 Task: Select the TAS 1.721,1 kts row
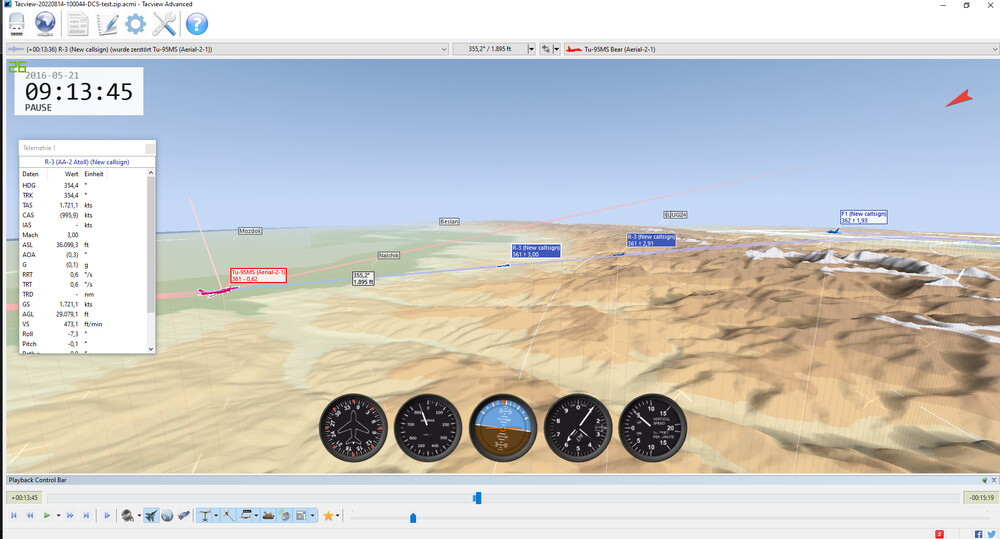click(83, 205)
